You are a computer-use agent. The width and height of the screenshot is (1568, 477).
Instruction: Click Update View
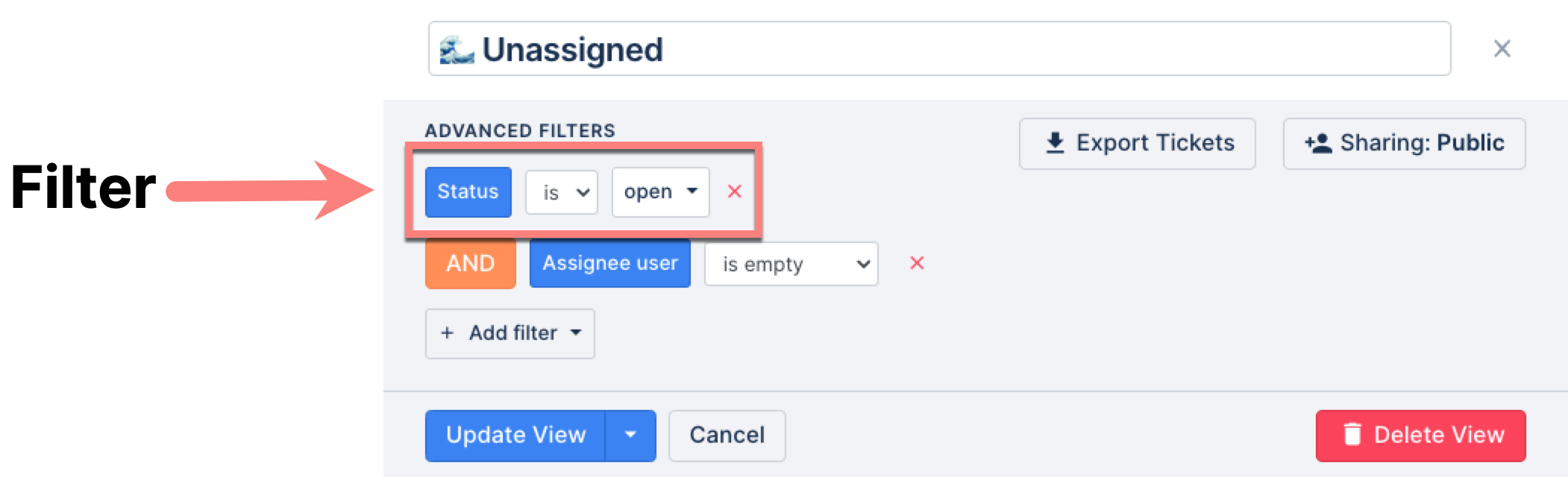point(516,435)
